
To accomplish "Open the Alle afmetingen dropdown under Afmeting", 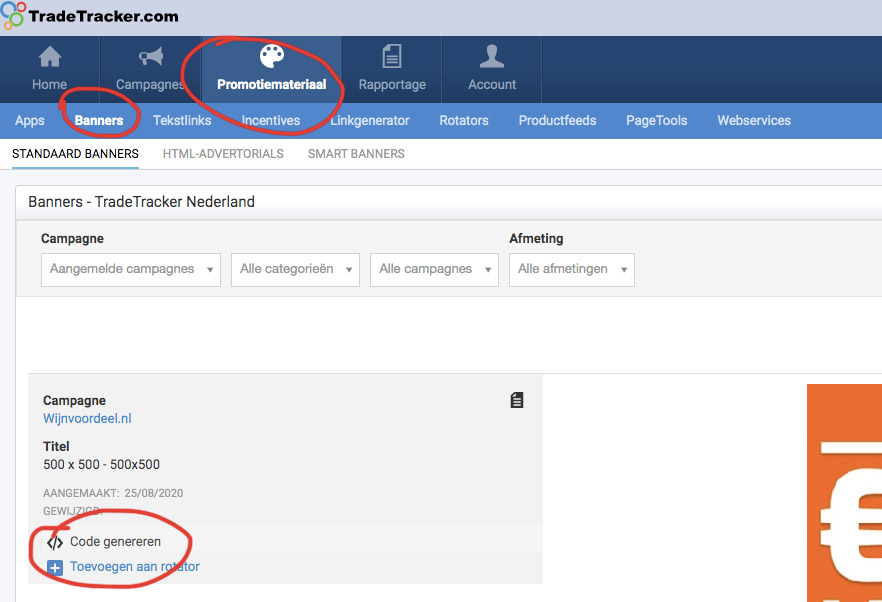I will (571, 269).
